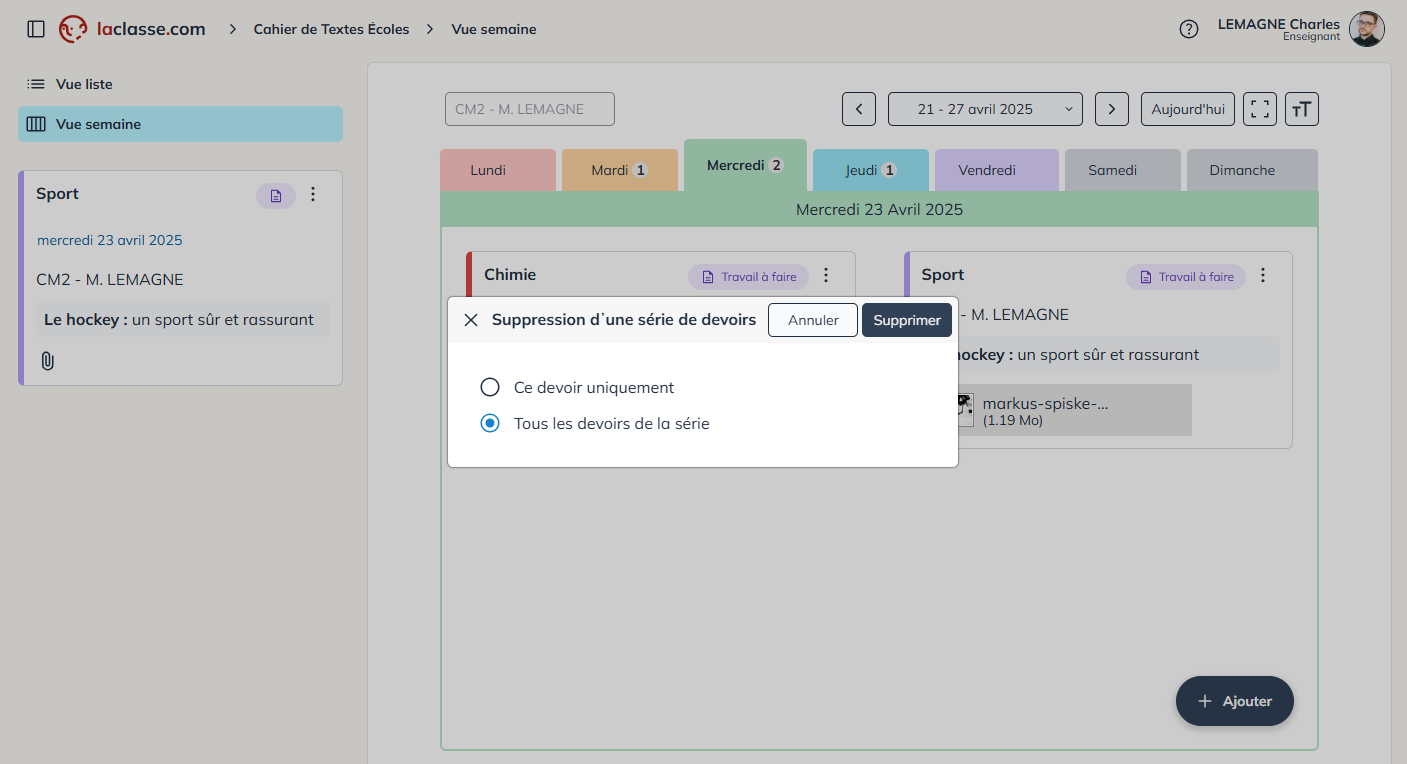The height and width of the screenshot is (764, 1407).
Task: Click the Aujourd'hui button
Action: point(1188,109)
